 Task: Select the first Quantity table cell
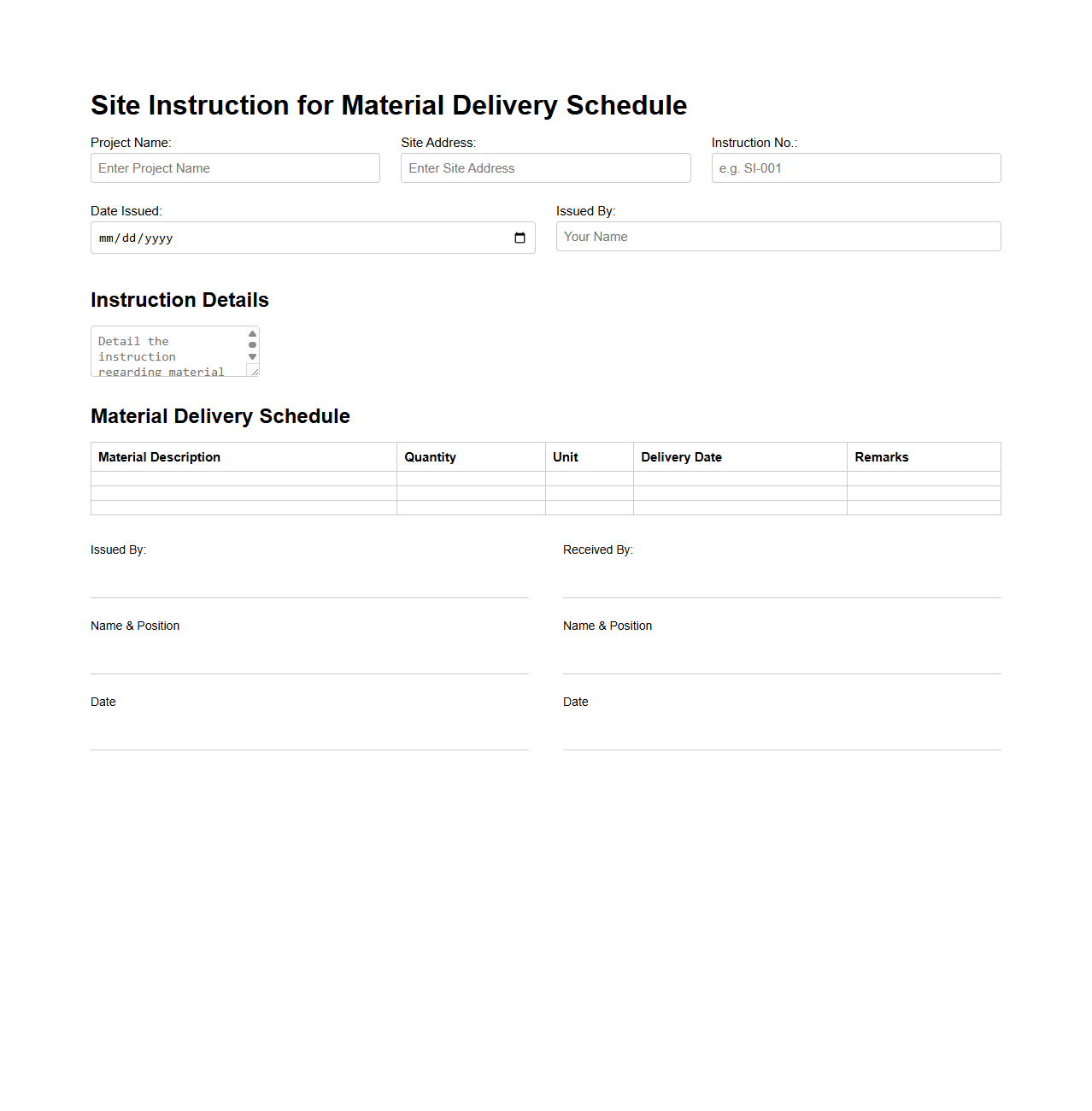coord(471,479)
